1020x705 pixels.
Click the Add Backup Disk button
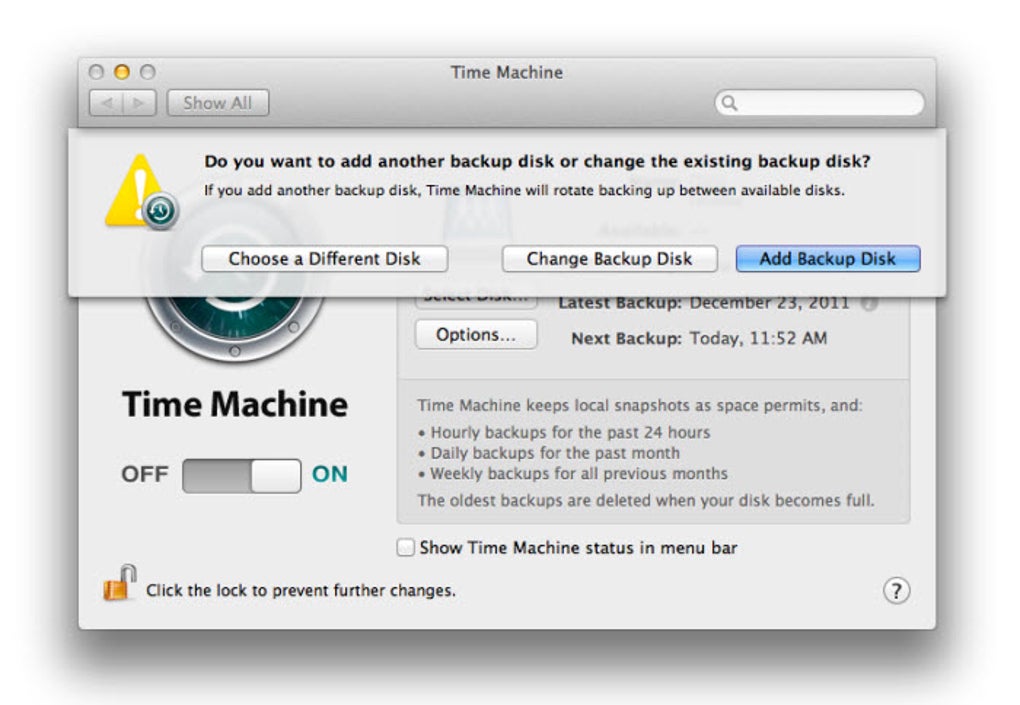point(828,258)
